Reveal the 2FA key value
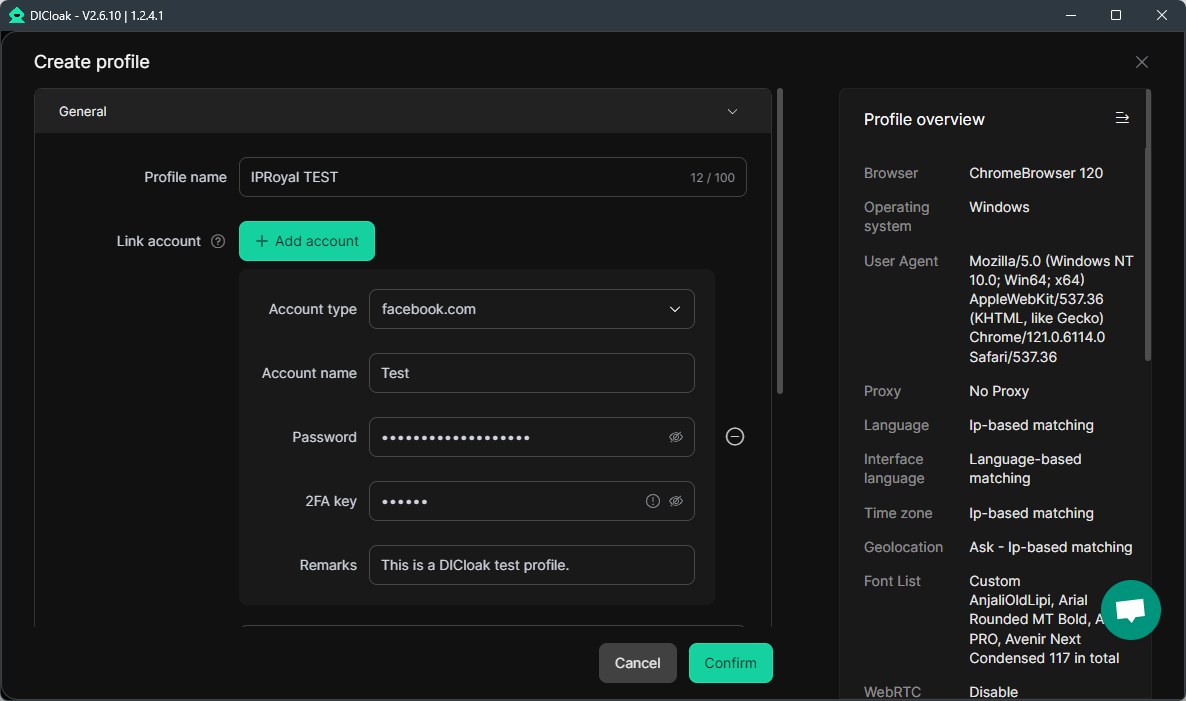Screen dimensions: 1186x701 (x=675, y=501)
